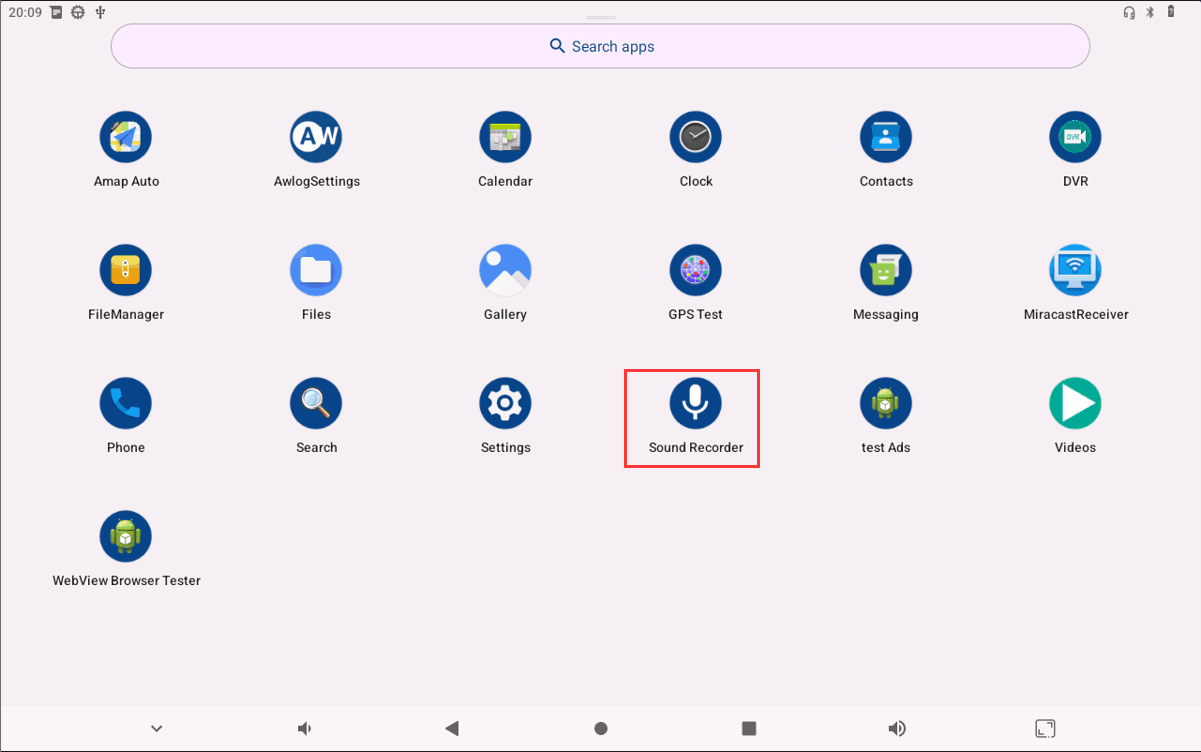Tap the screenshot button in navigation bar

tap(1044, 728)
